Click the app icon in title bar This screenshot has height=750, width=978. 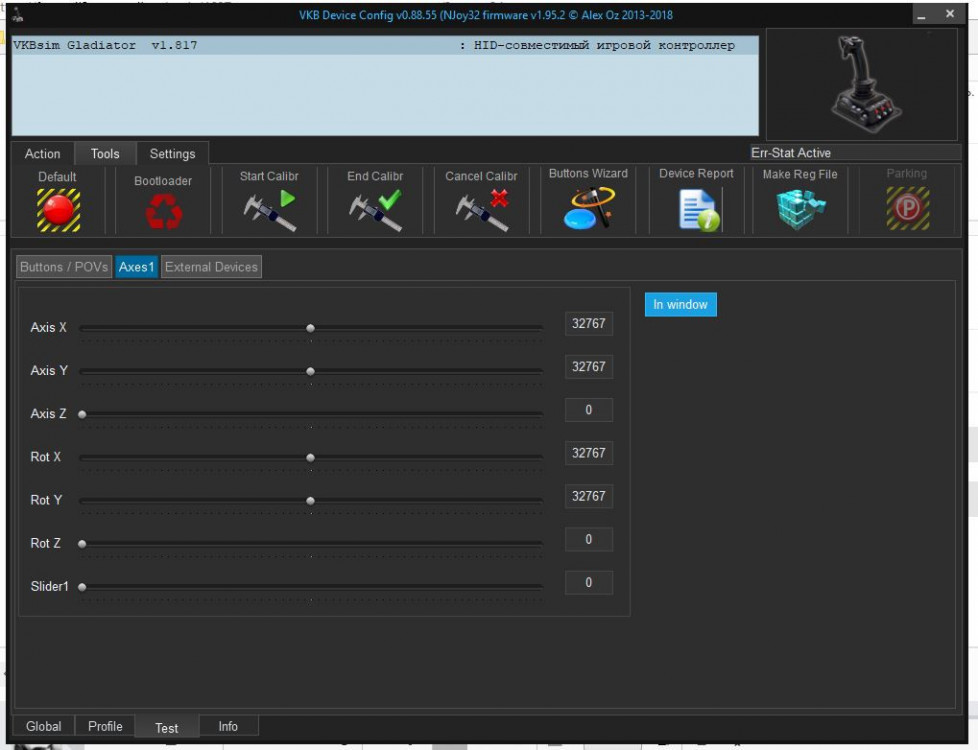coord(17,14)
